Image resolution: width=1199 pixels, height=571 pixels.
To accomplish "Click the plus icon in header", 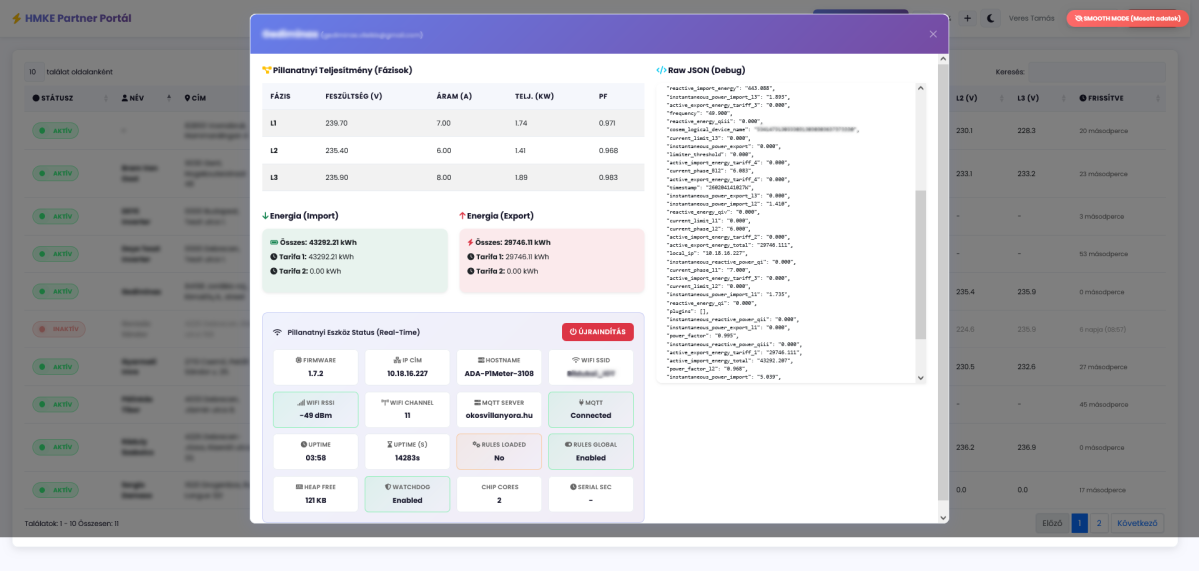I will click(x=967, y=18).
